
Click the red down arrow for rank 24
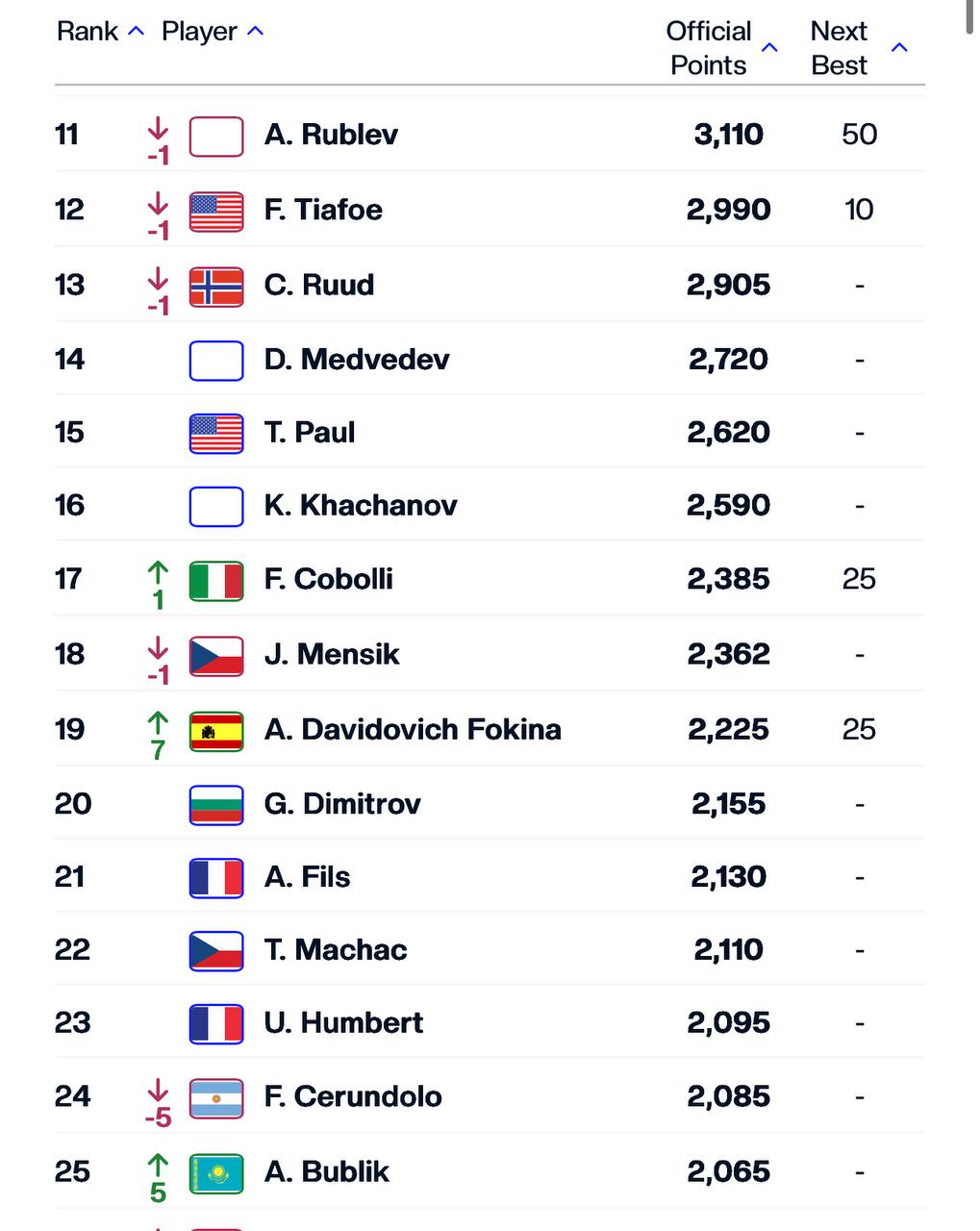(158, 1090)
